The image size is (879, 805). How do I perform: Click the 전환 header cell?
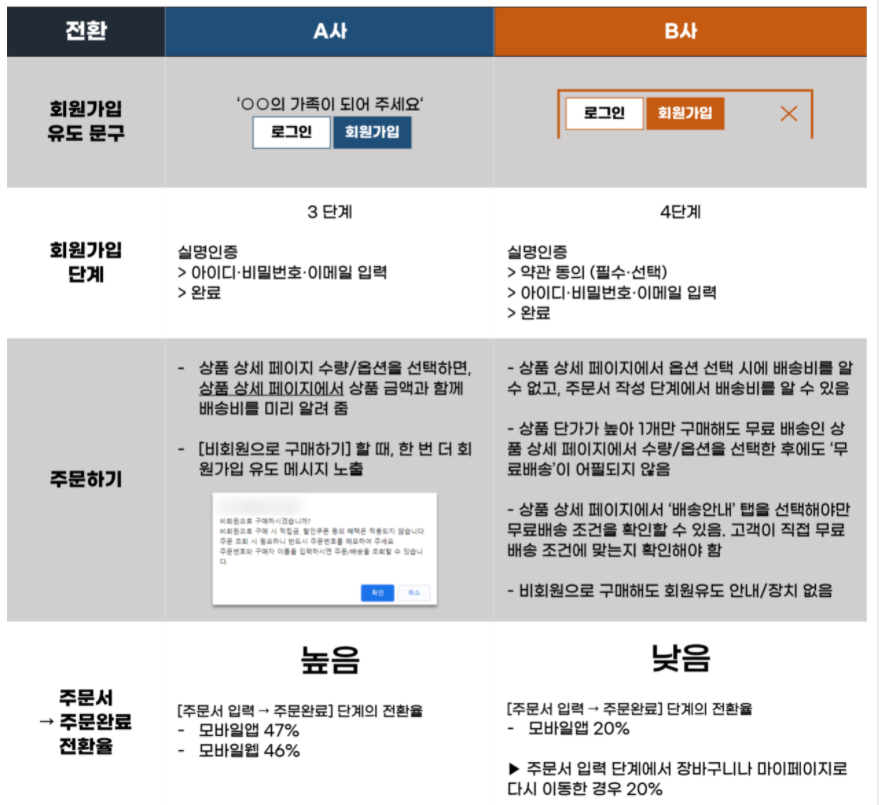pos(85,31)
